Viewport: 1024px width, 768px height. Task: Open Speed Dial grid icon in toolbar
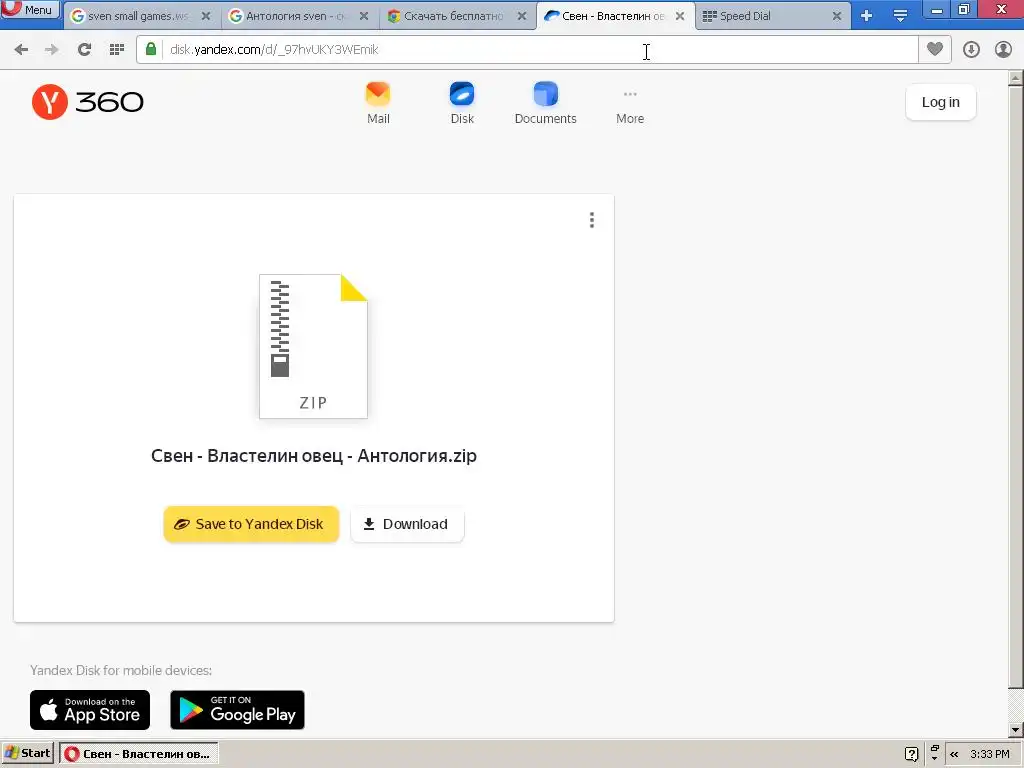[x=117, y=50]
